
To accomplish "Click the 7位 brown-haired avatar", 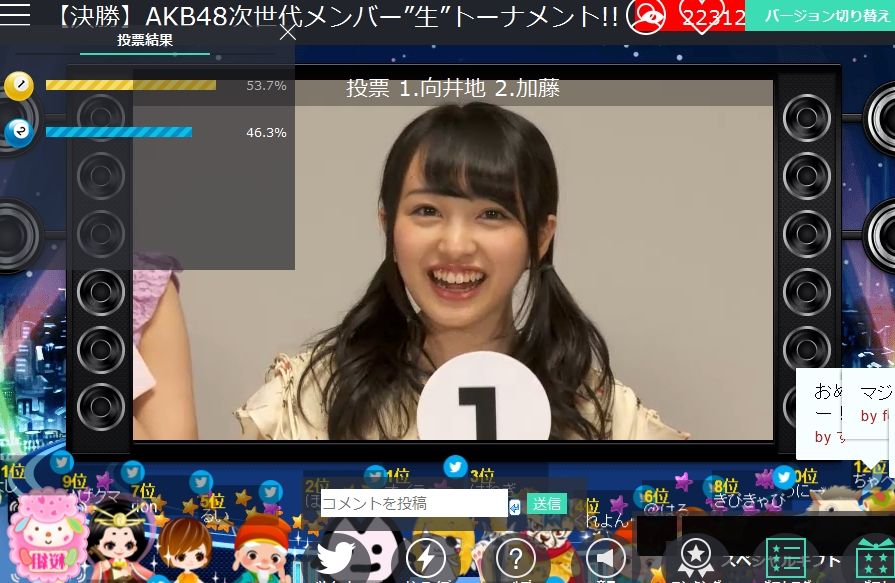I will click(186, 549).
